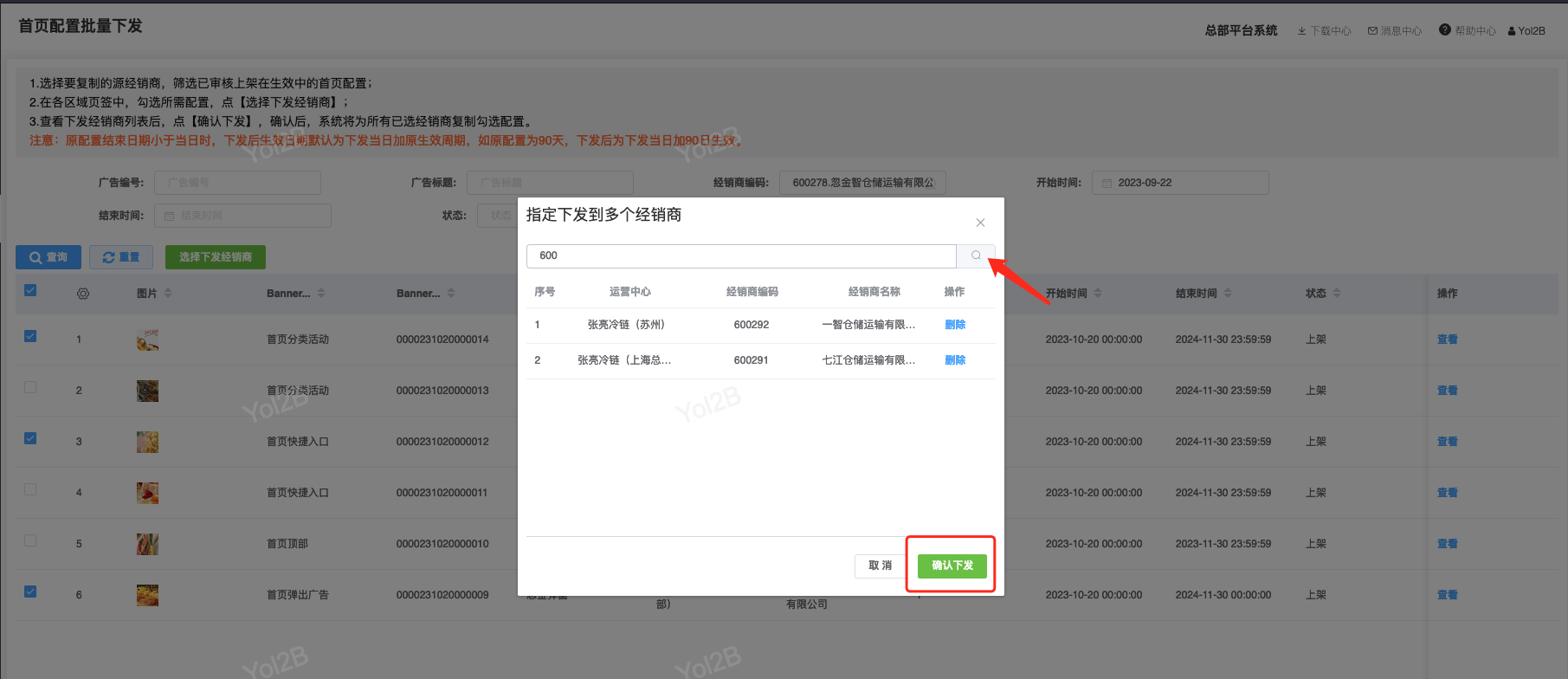Click 取消 cancel button in dialog

[x=880, y=566]
